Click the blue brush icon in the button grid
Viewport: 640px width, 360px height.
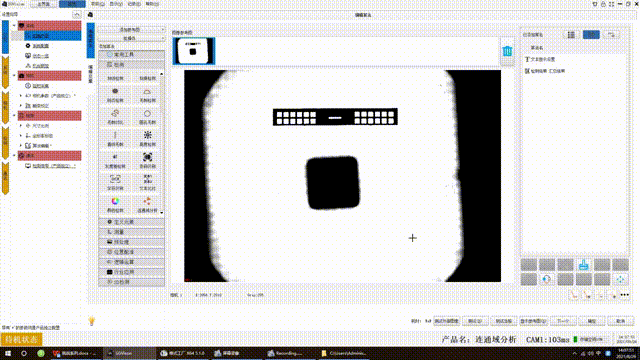point(584,265)
